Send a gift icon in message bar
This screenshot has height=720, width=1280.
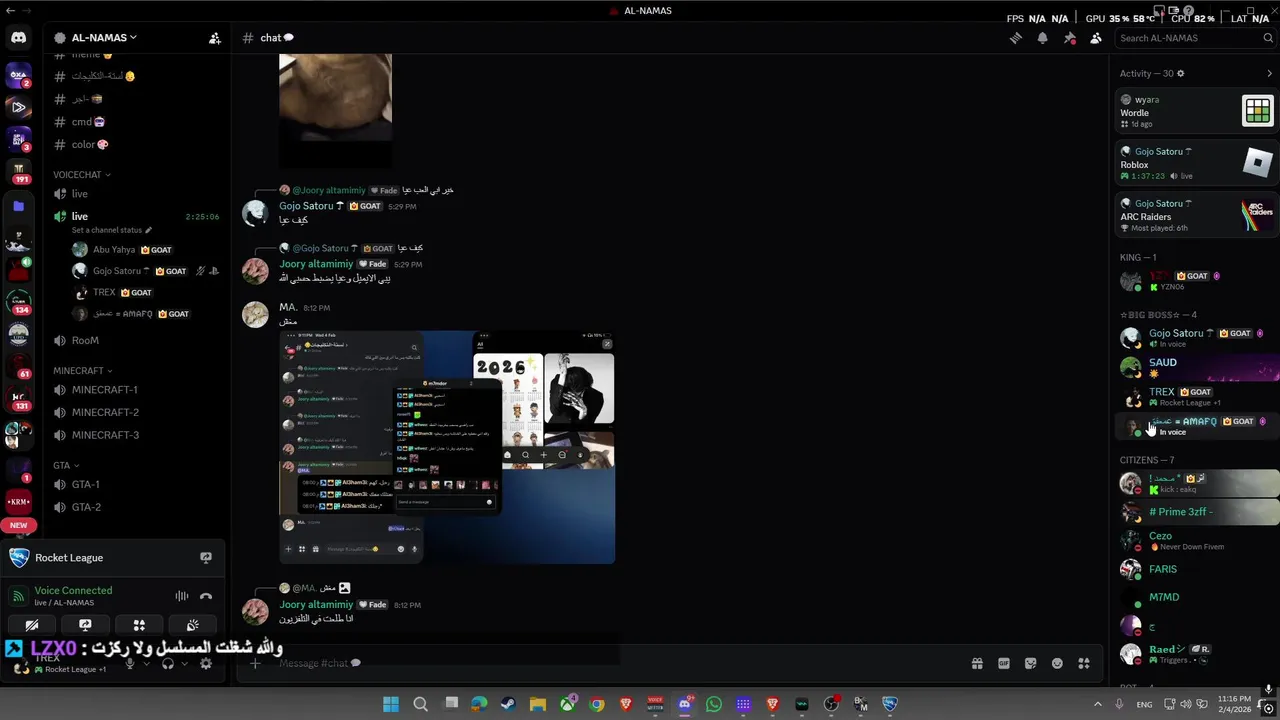(977, 663)
